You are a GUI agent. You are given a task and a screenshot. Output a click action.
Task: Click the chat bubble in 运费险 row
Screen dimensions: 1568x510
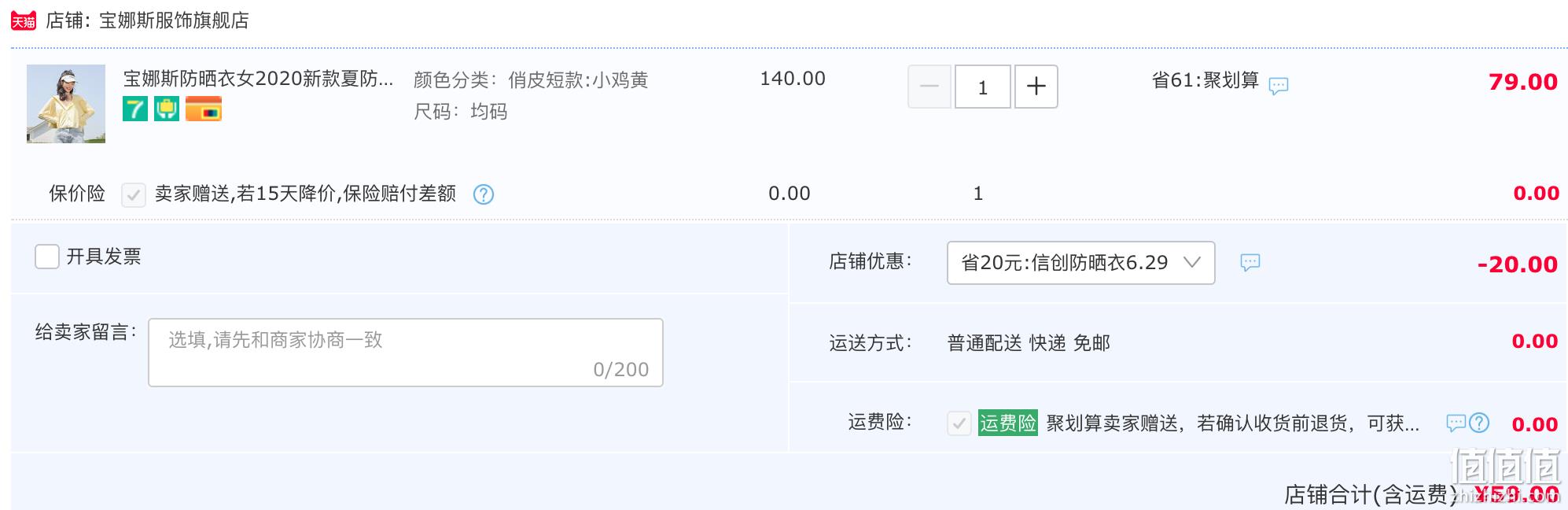(1456, 423)
